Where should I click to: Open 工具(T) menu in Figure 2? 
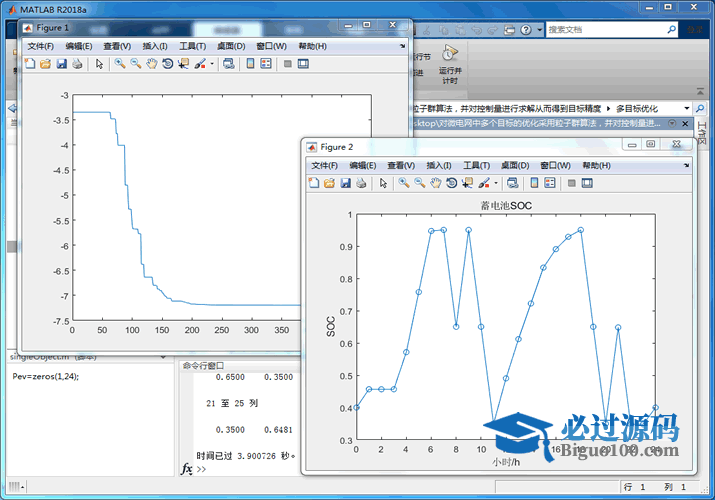click(477, 166)
